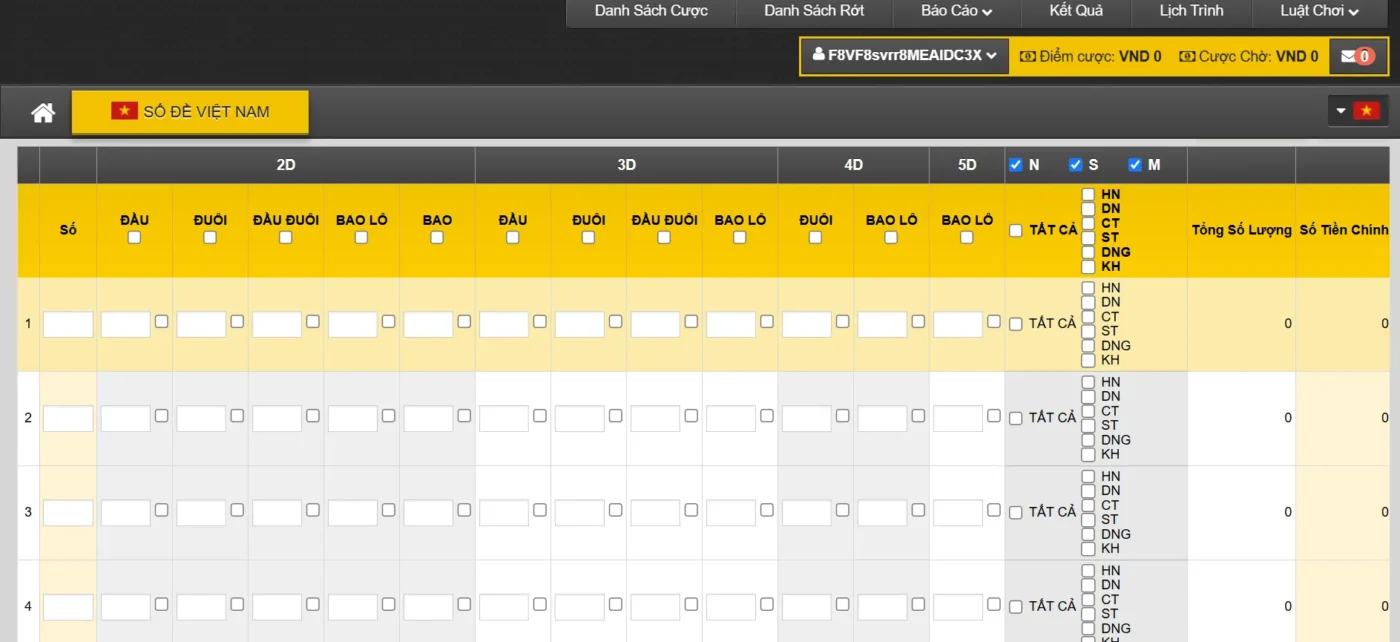
Task: Tick the HN checkbox in row 1
Action: click(1088, 288)
